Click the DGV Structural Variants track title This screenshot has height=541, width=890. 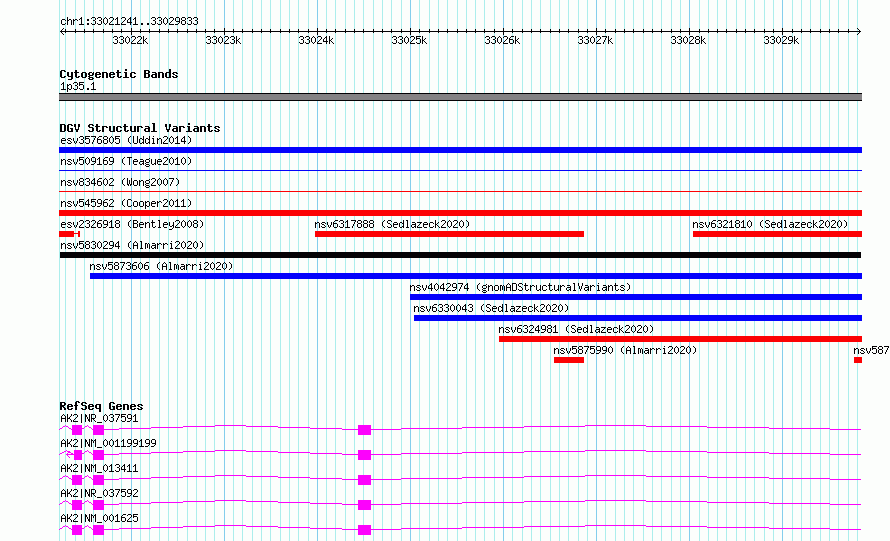point(140,128)
